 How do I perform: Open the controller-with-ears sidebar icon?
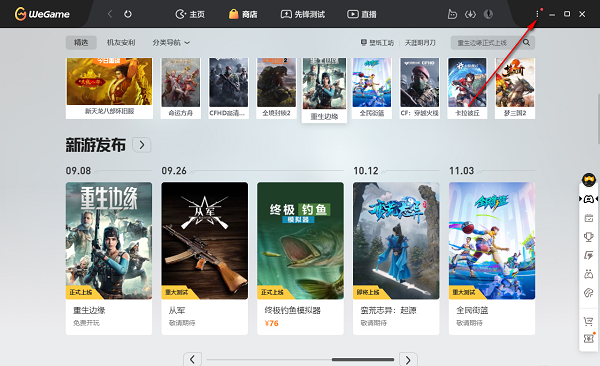pyautogui.click(x=589, y=274)
